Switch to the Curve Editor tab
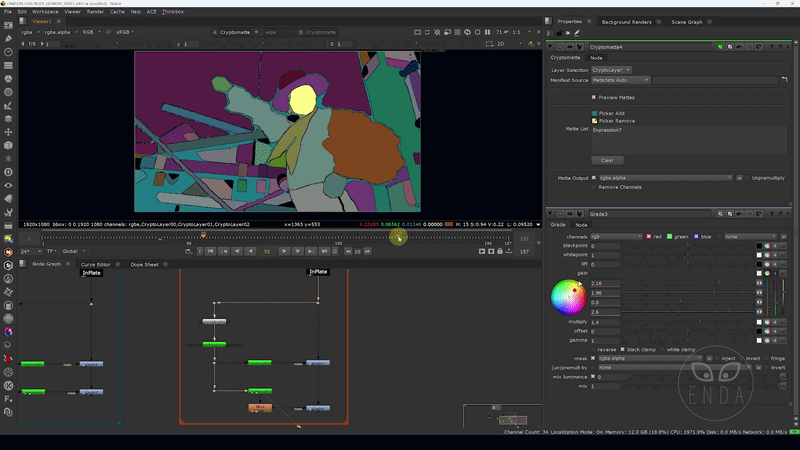The image size is (800, 450). point(95,264)
